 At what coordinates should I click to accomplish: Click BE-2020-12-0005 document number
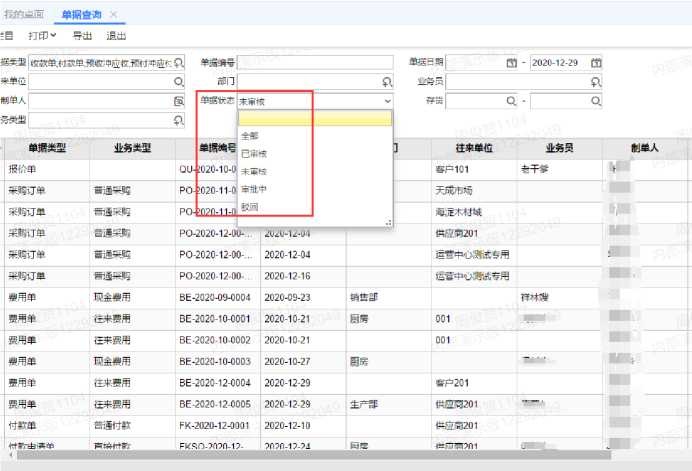215,404
